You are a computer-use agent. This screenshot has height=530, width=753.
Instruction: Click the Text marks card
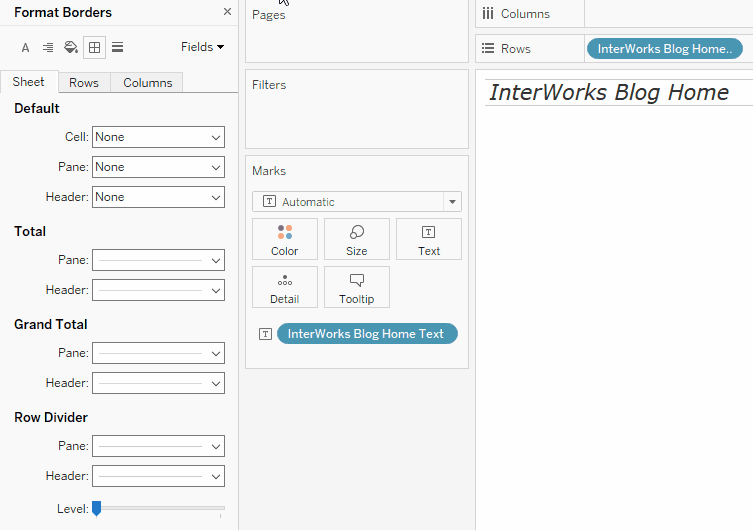point(429,239)
